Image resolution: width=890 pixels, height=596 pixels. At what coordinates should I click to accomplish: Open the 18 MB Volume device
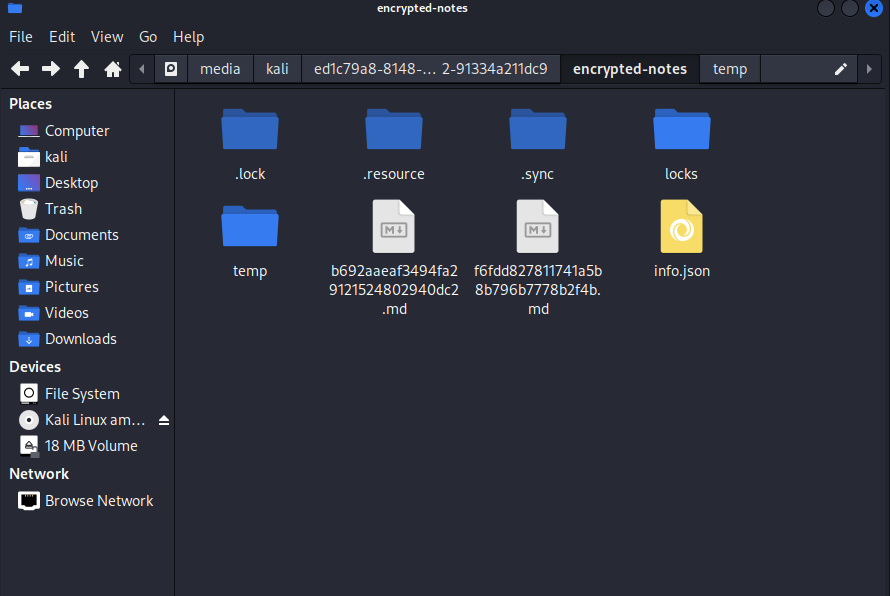(91, 446)
